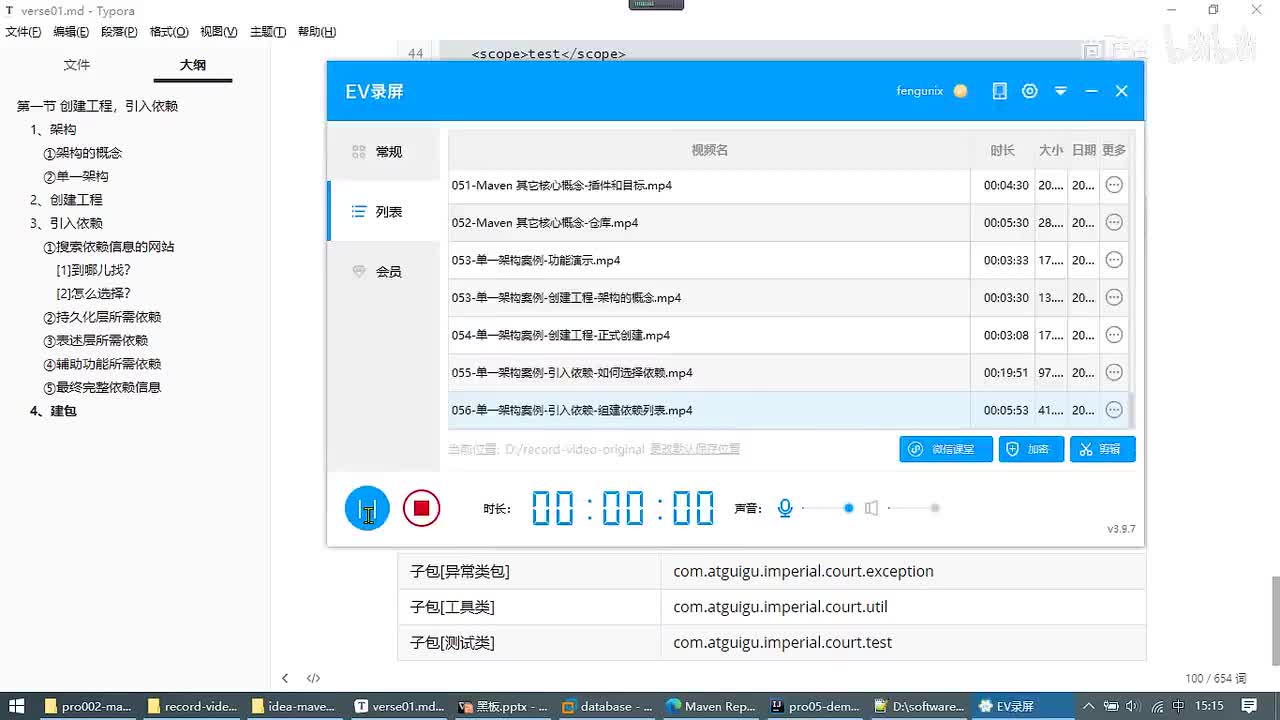Screen dimensions: 1280x720
Task: Switch Typora sidebar to the 大纲 tab
Action: [193, 65]
